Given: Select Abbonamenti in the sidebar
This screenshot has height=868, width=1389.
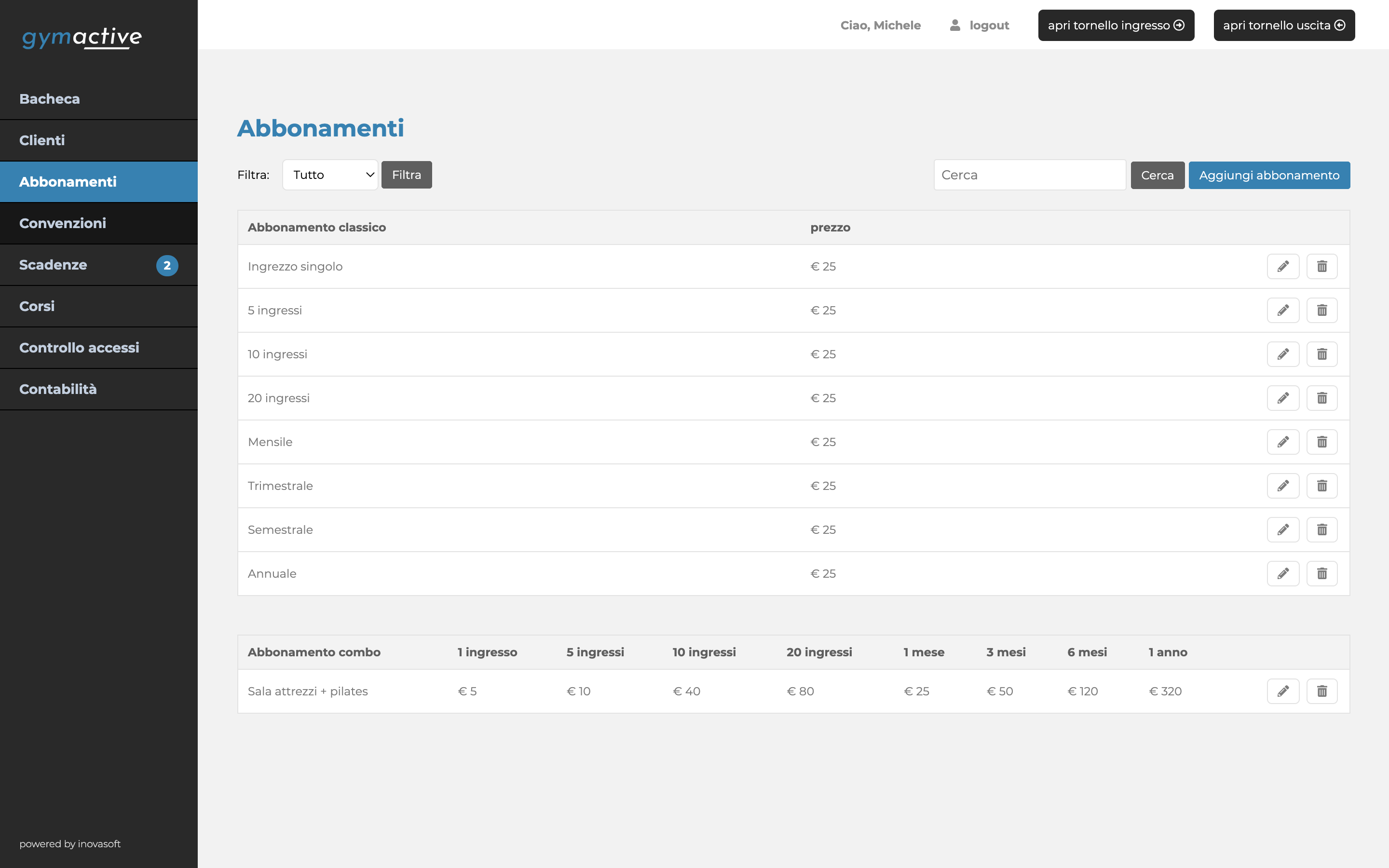Looking at the screenshot, I should coord(99,182).
